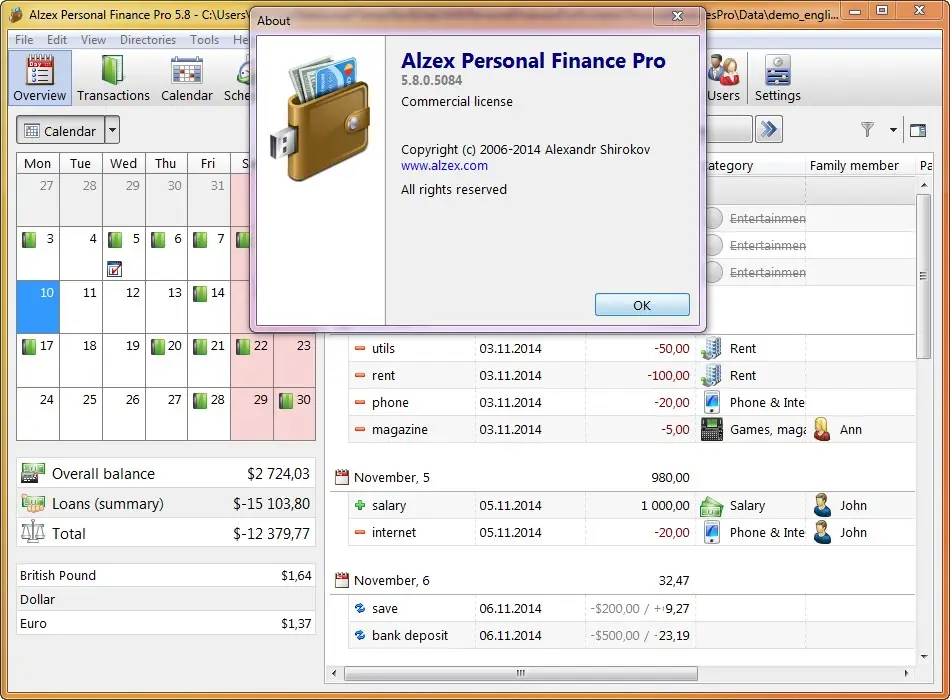950x700 pixels.
Task: Close the About dialog
Action: [x=677, y=16]
